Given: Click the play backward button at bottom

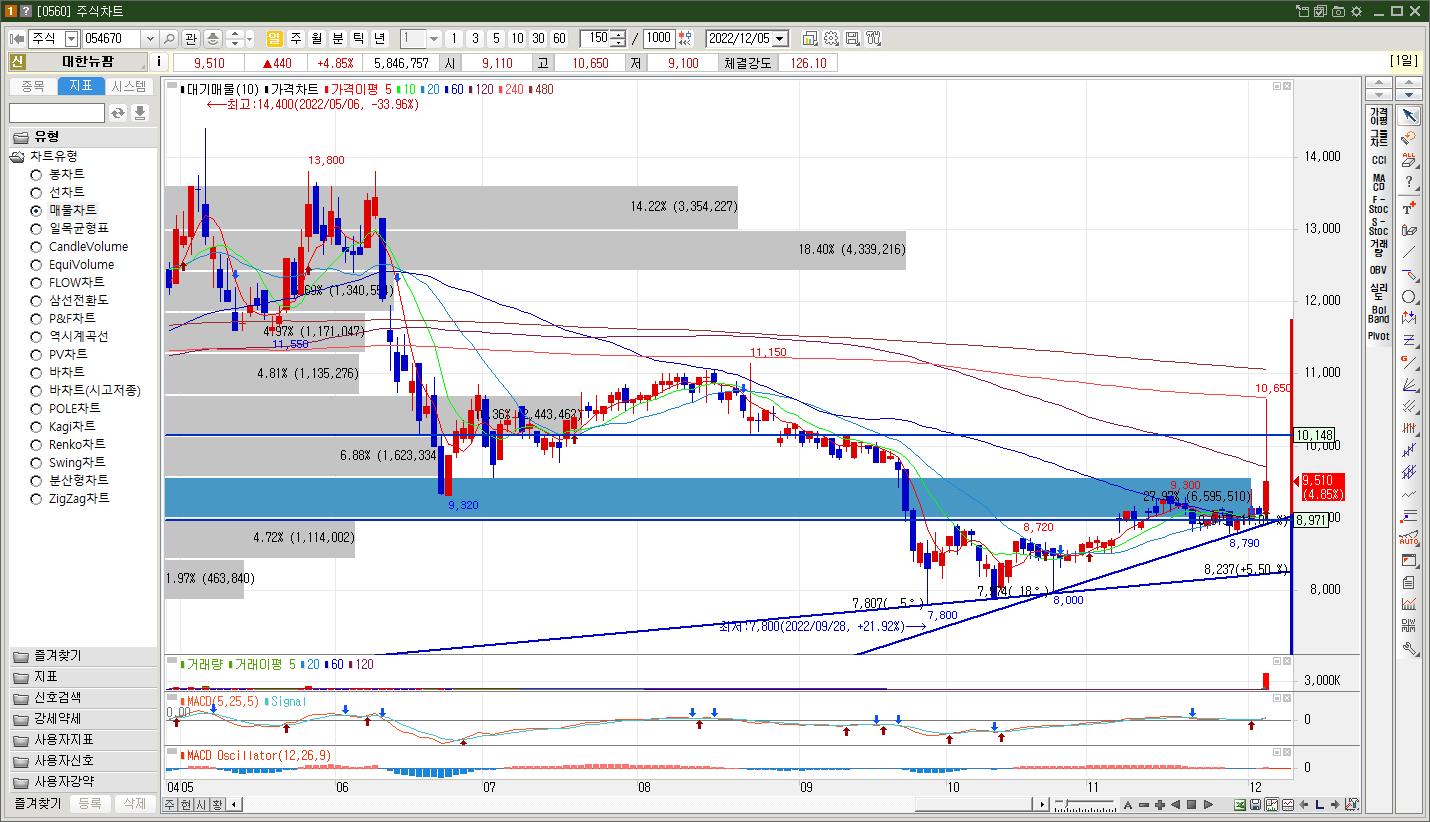Looking at the screenshot, I should pos(1176,804).
